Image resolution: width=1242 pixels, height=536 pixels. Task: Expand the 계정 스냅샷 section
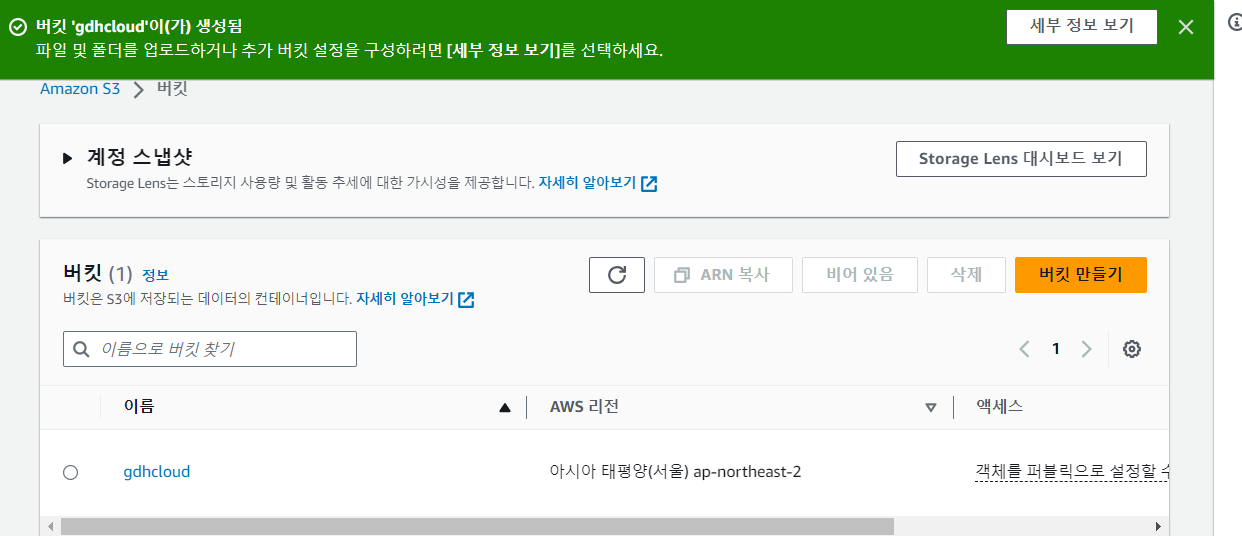[x=68, y=158]
